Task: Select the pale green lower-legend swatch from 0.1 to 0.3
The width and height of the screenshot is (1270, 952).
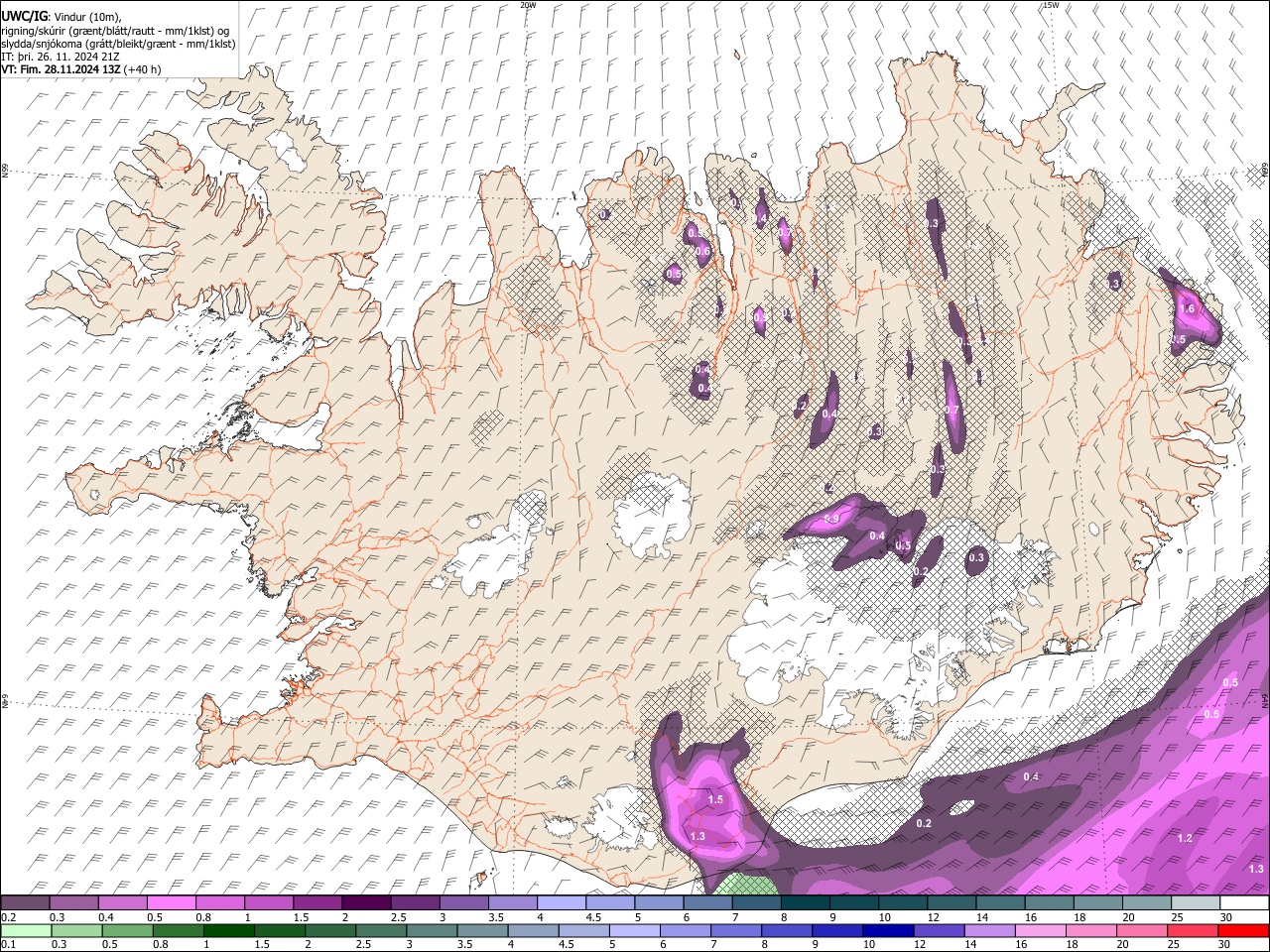Action: (25, 930)
